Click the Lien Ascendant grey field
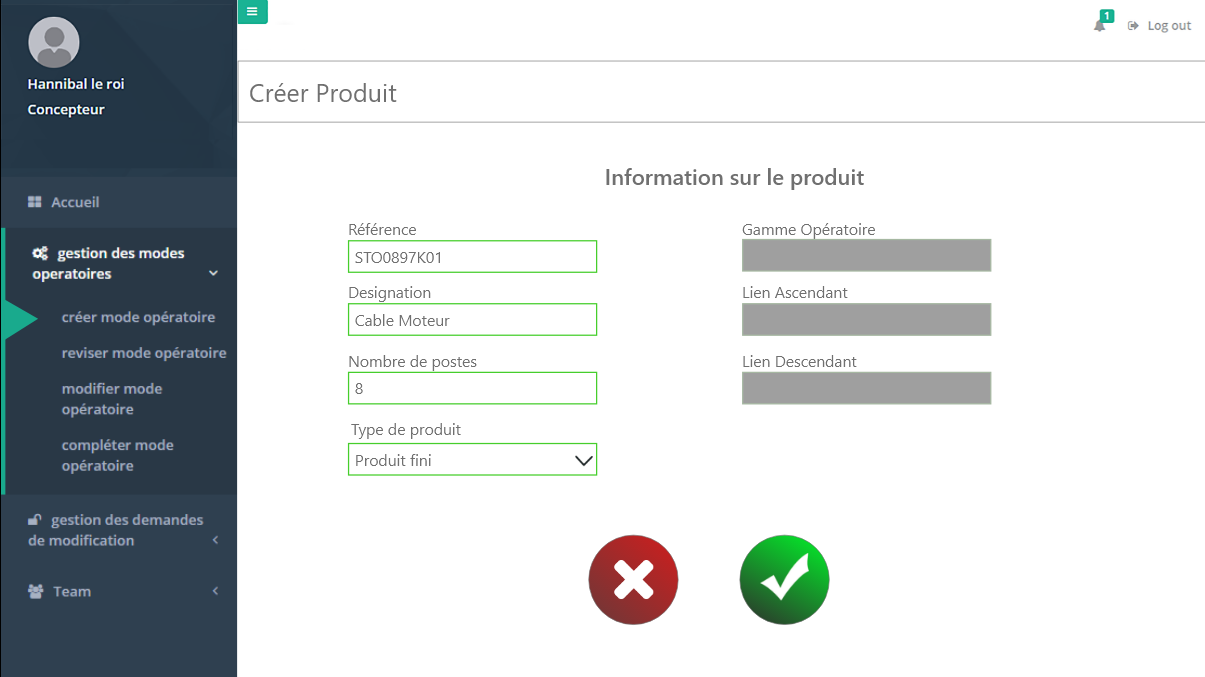The image size is (1205, 677). [x=866, y=319]
